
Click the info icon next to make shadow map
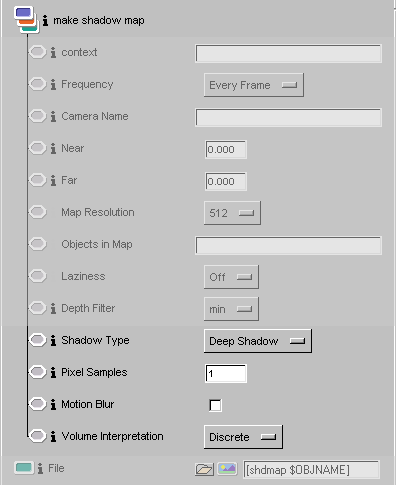[45, 20]
